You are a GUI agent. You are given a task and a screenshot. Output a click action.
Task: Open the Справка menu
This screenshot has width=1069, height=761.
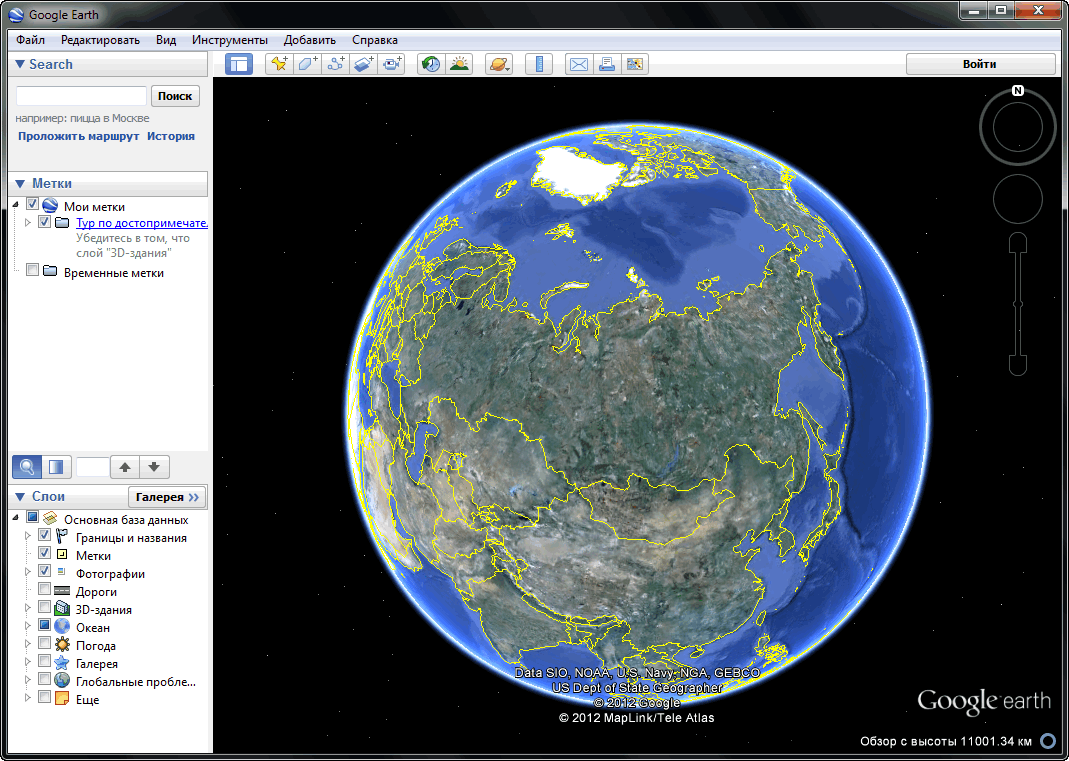(x=375, y=40)
